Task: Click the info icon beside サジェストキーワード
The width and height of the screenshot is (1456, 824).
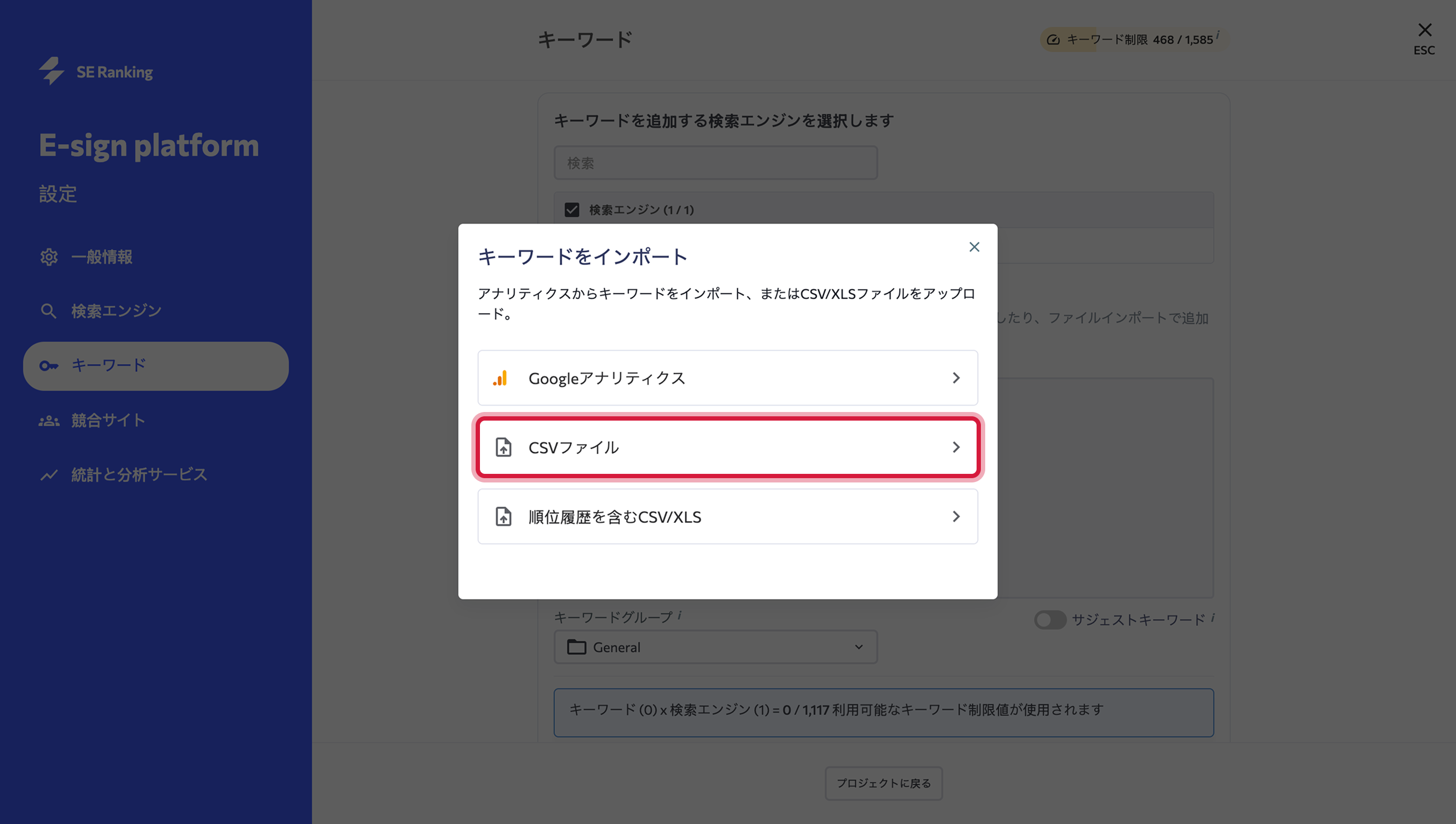Action: 1213,617
